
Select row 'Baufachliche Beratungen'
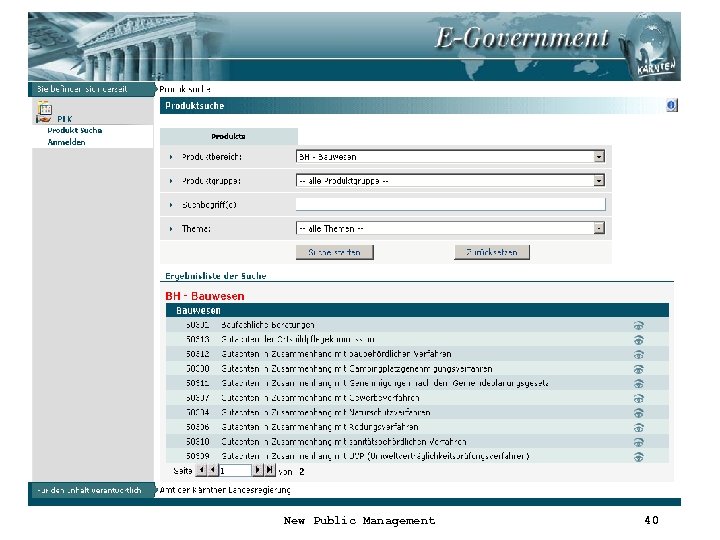point(417,325)
